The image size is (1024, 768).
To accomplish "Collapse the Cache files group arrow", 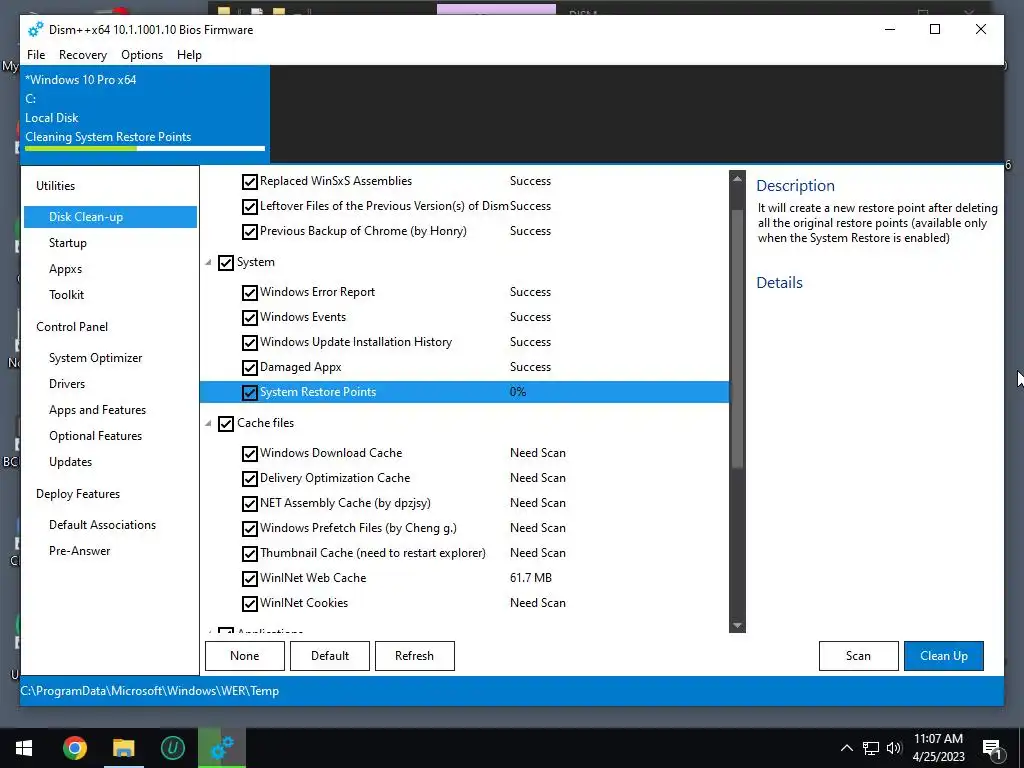I will pos(208,423).
